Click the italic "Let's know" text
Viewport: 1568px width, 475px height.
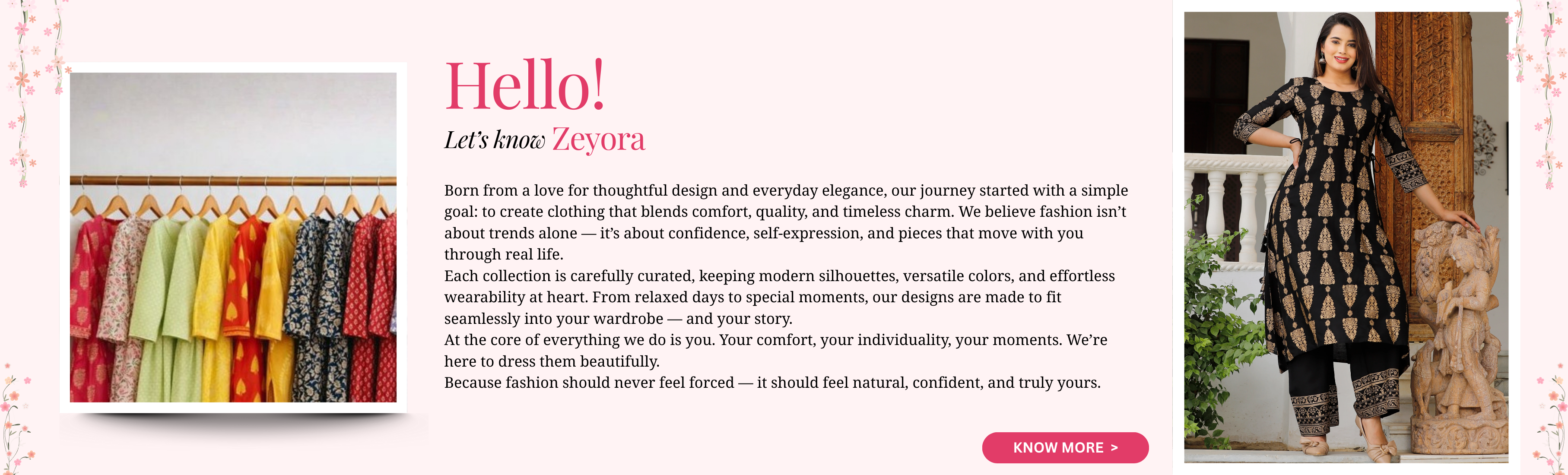[494, 140]
